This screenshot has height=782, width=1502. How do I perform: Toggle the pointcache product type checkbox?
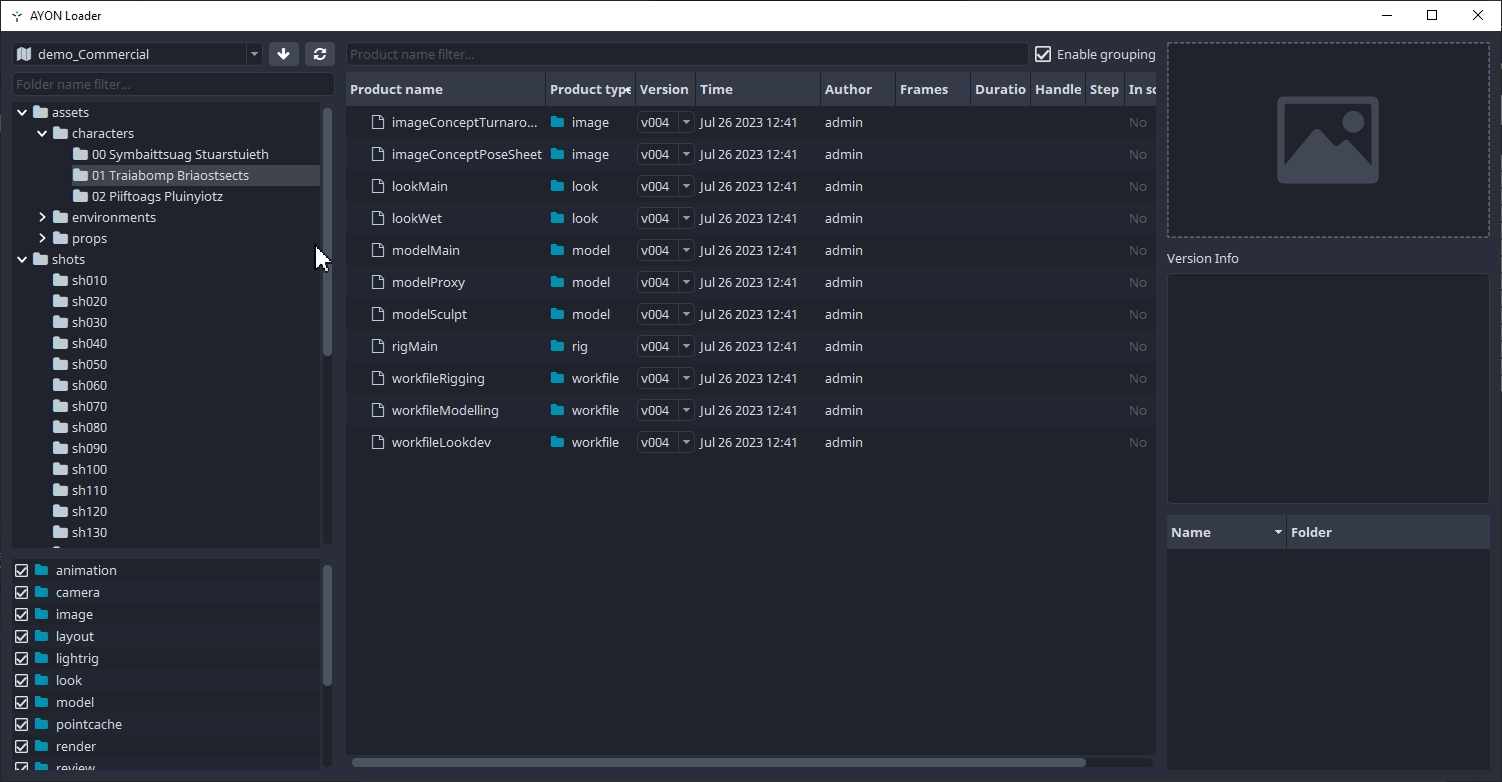click(x=22, y=724)
